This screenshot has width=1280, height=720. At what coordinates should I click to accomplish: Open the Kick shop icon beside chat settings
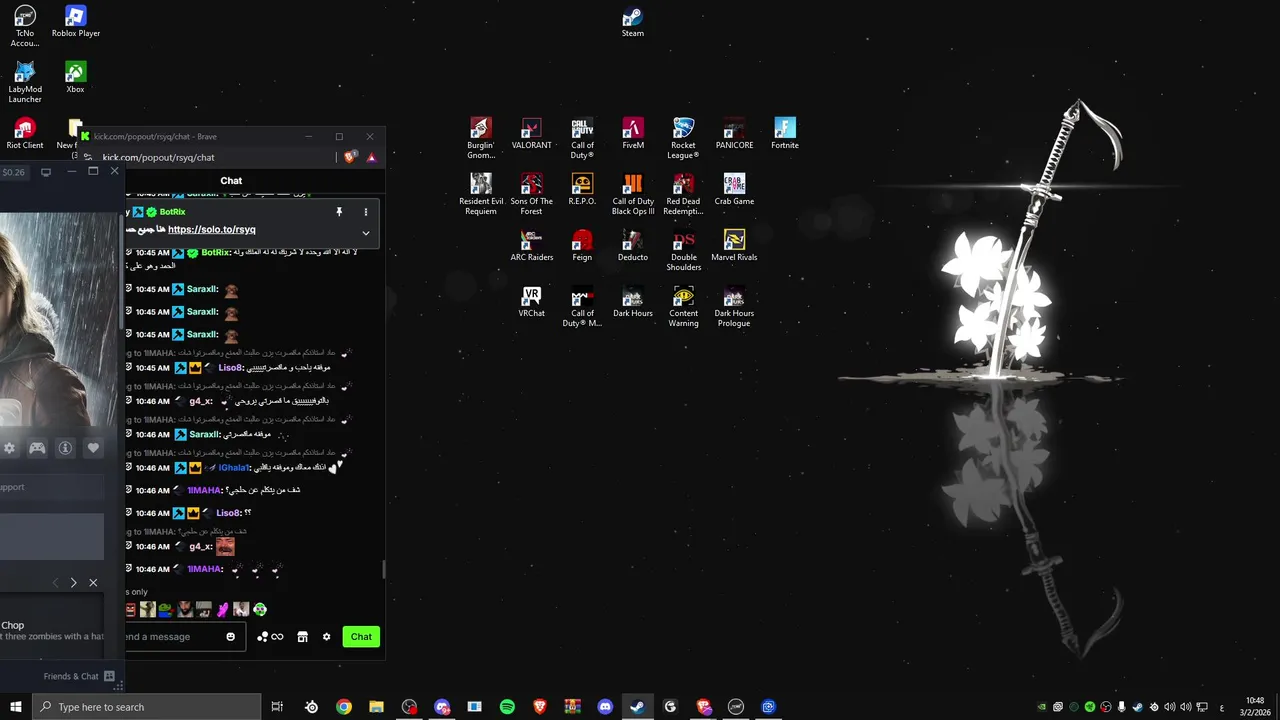click(x=302, y=636)
